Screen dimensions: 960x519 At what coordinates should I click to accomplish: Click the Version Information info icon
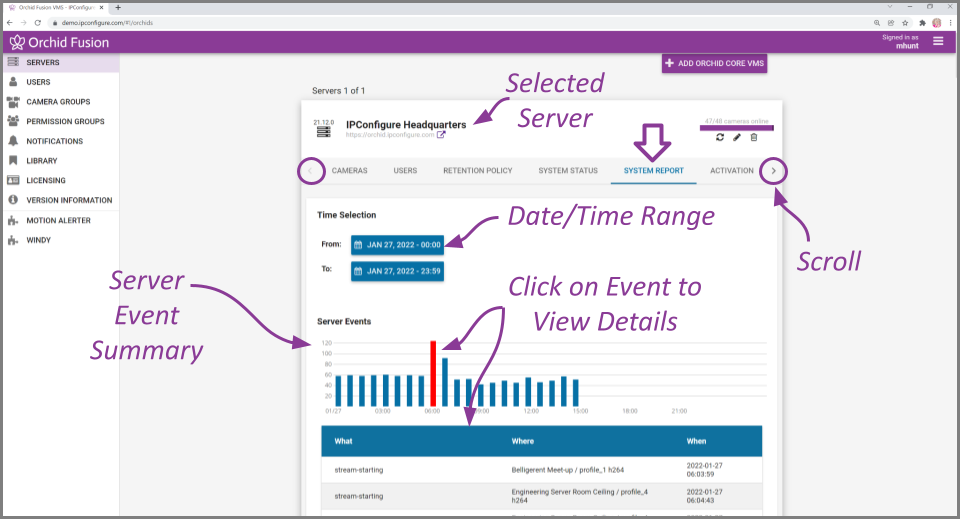pos(13,200)
